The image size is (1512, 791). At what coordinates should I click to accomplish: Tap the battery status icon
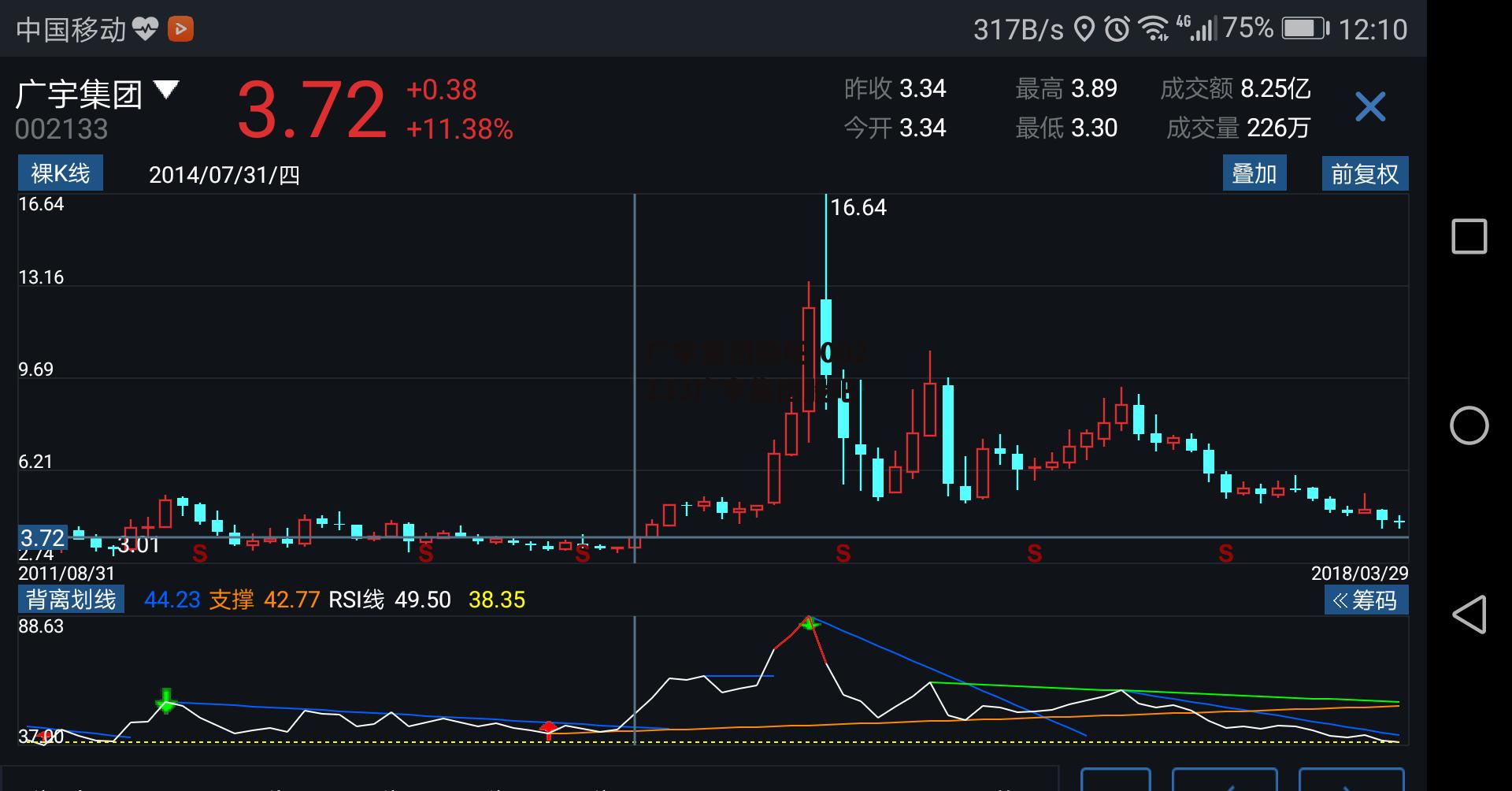(x=1305, y=30)
